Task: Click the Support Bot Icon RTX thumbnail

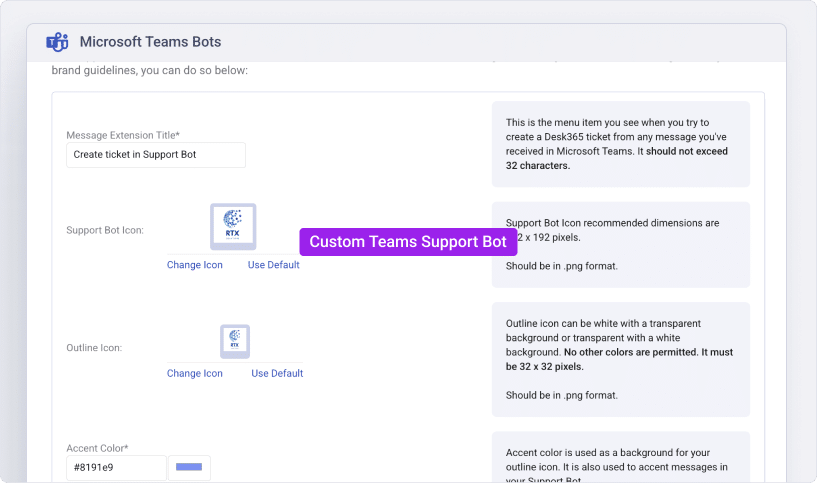Action: (x=233, y=227)
